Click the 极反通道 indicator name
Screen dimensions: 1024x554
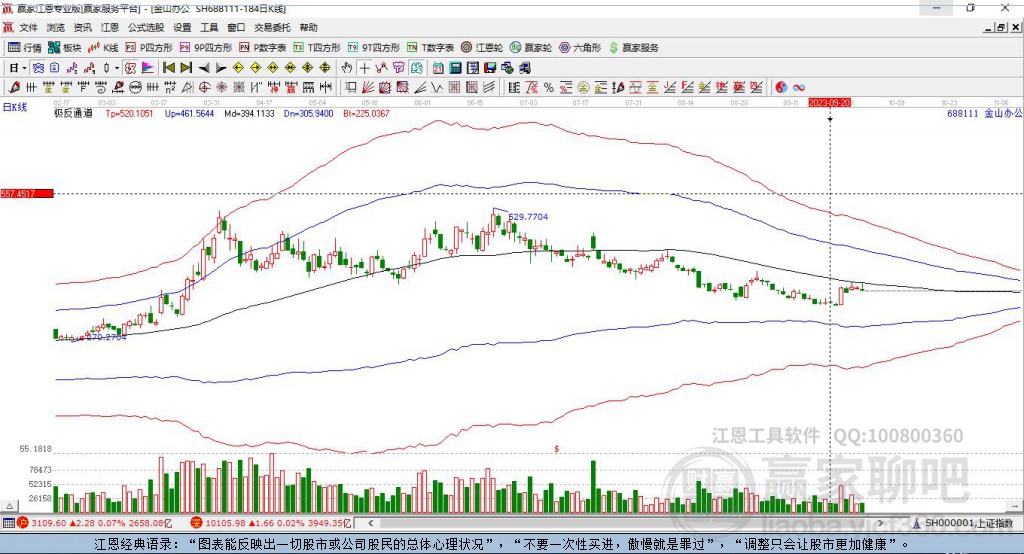pos(73,114)
